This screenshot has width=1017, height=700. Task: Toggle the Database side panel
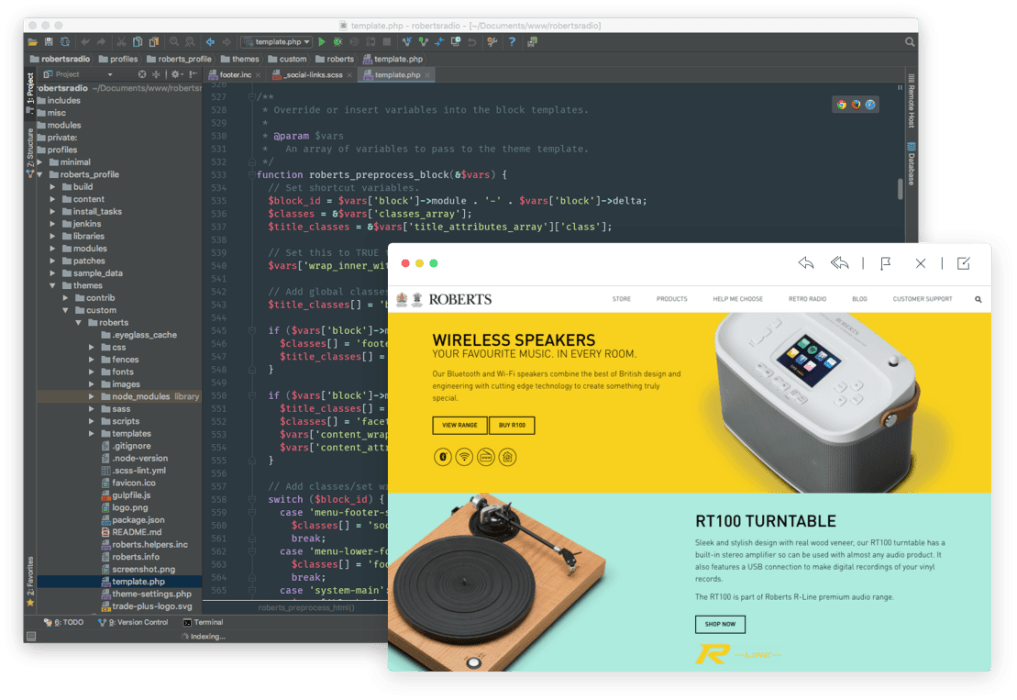point(911,164)
